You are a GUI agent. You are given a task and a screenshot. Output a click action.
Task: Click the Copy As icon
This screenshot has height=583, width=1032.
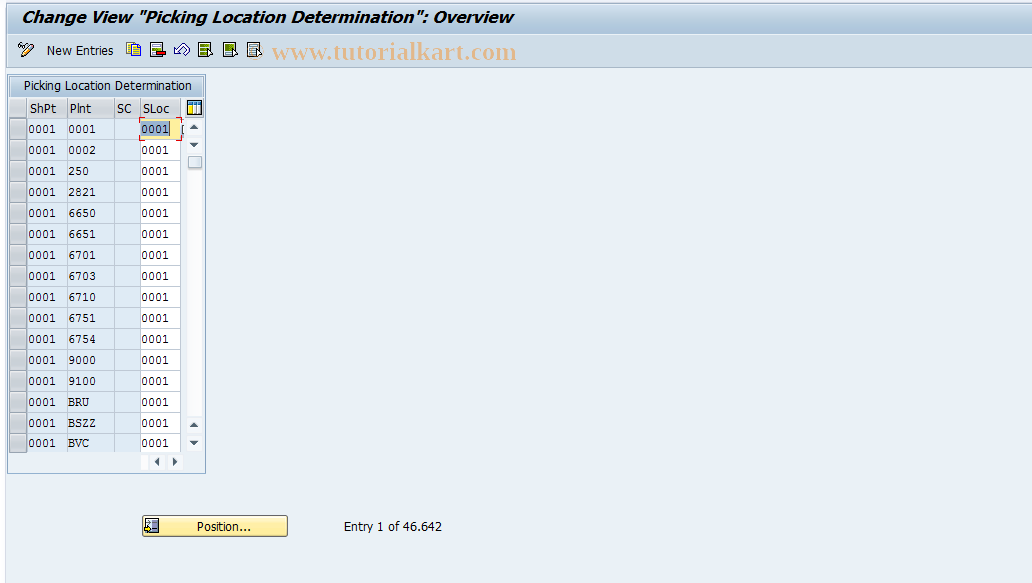pyautogui.click(x=134, y=50)
